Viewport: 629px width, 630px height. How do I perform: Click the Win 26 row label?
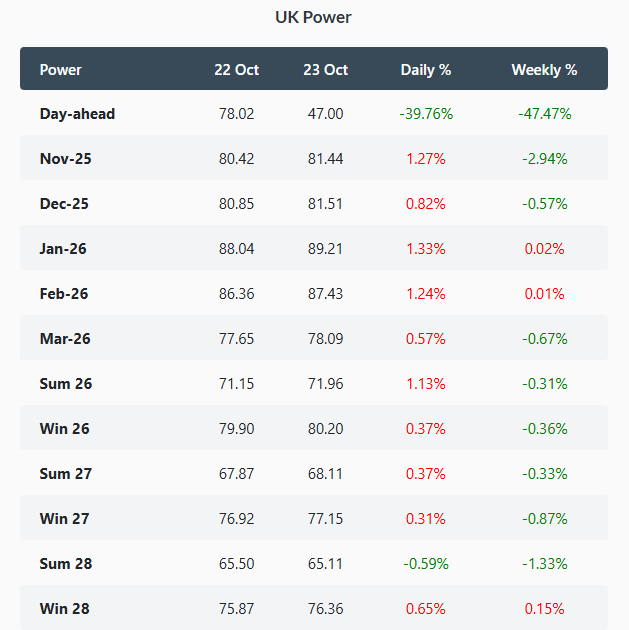point(65,429)
